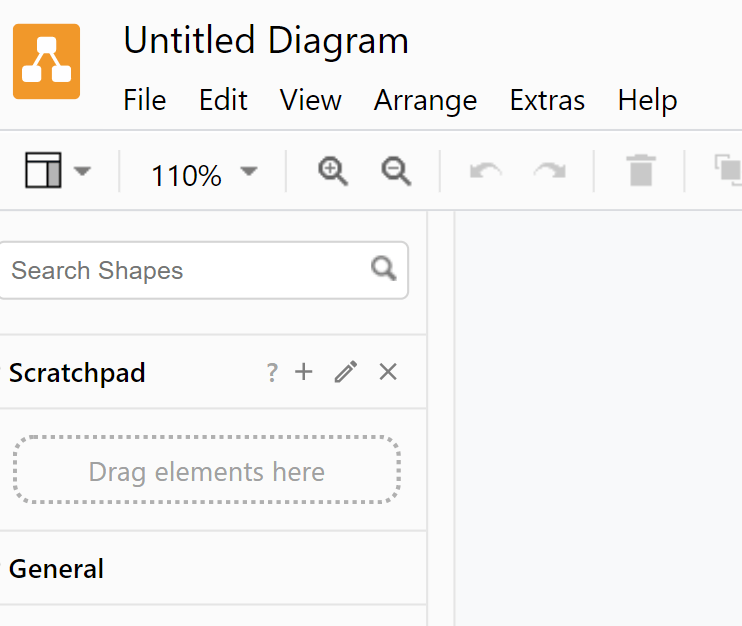Expand the General shapes section

pos(57,569)
